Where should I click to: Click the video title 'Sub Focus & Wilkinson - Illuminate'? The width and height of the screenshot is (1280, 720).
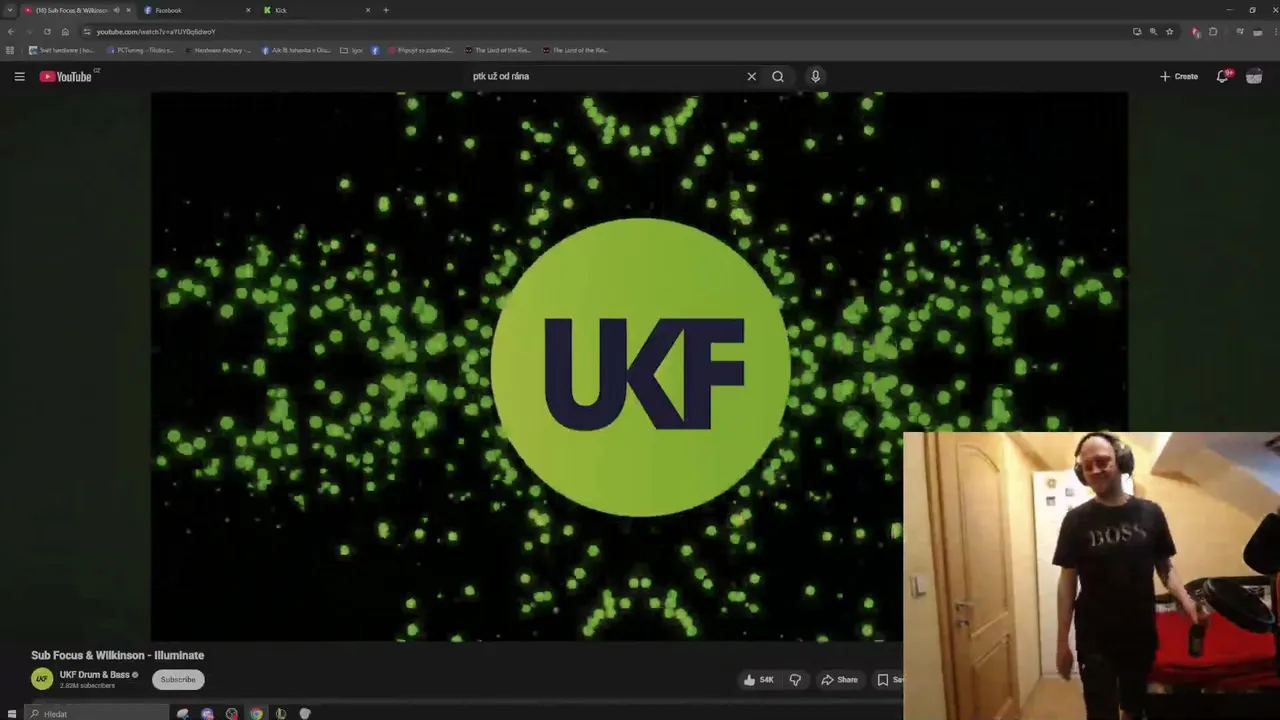[118, 655]
